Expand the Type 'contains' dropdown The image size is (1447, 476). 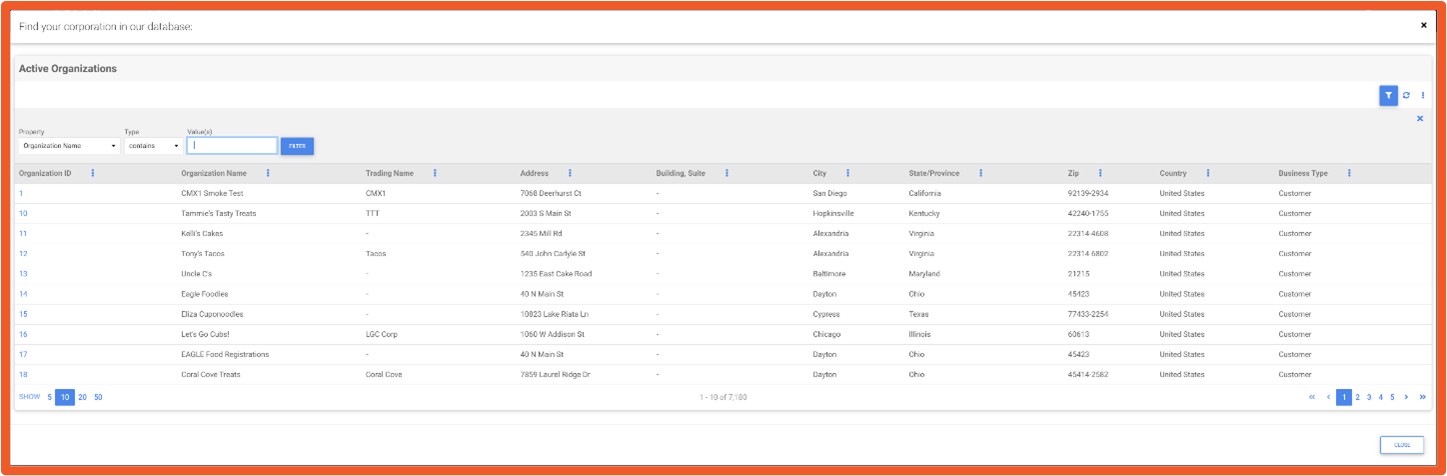(x=153, y=146)
